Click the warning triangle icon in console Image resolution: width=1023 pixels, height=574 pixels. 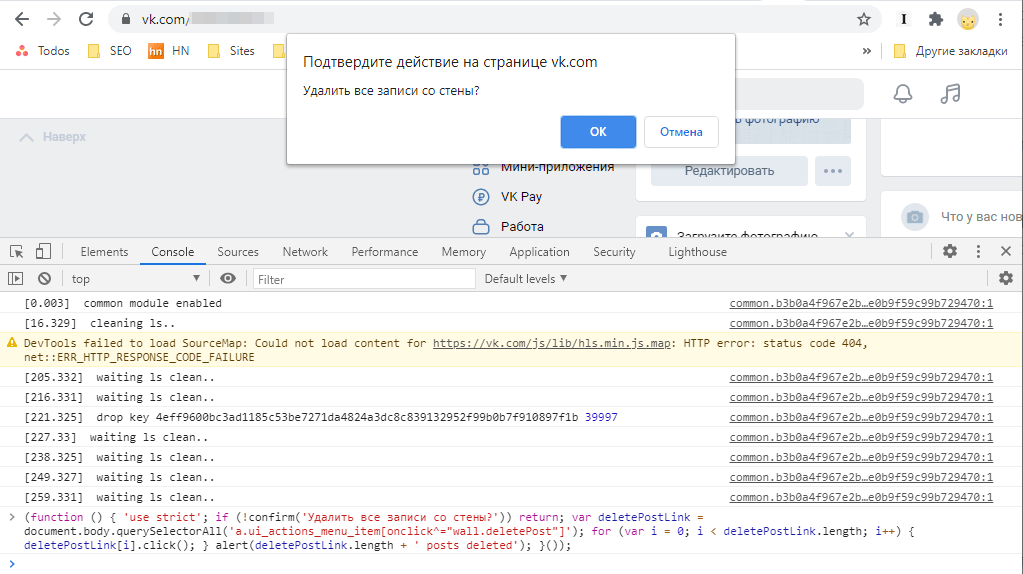[12, 342]
